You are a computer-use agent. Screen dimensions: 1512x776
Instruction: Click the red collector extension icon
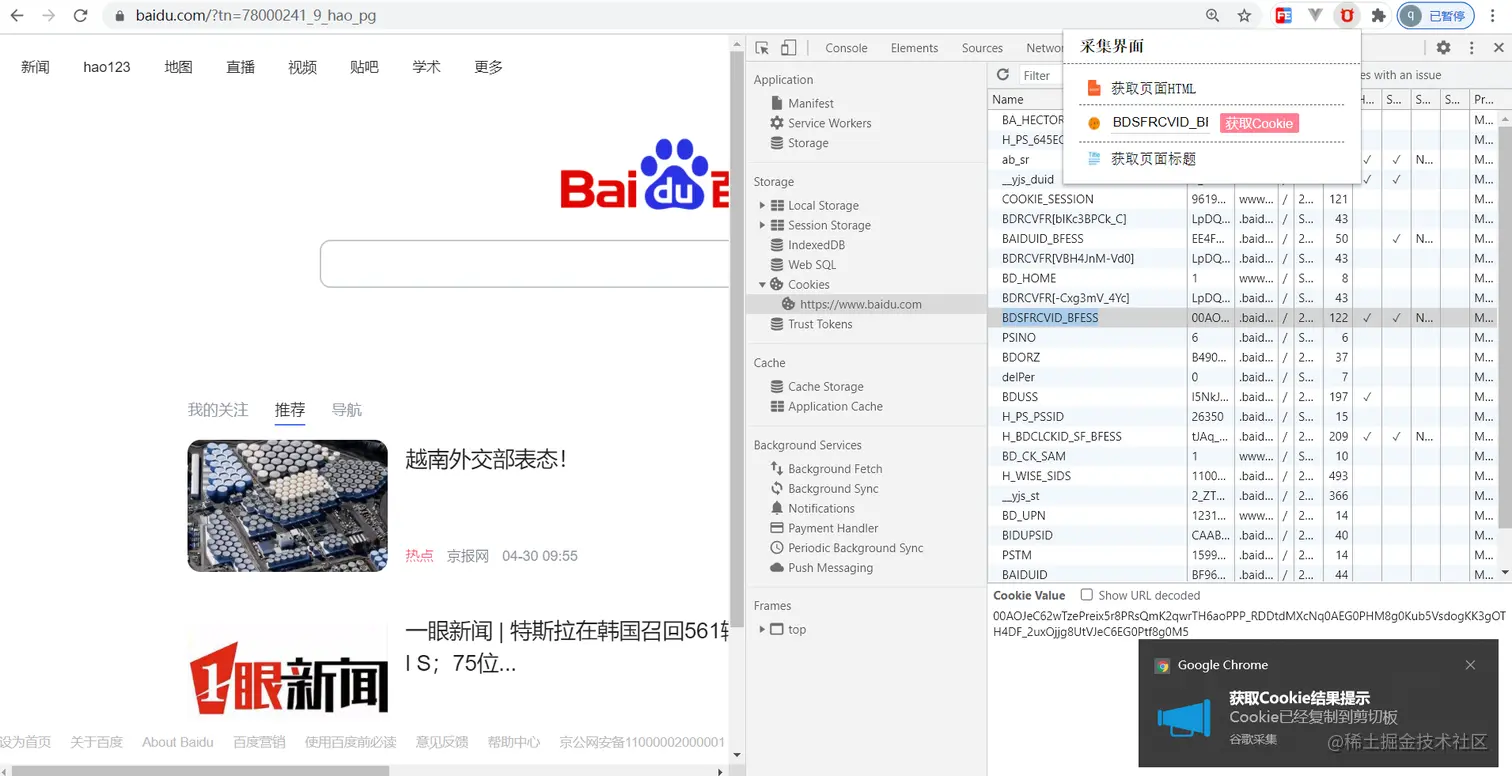[x=1347, y=16]
